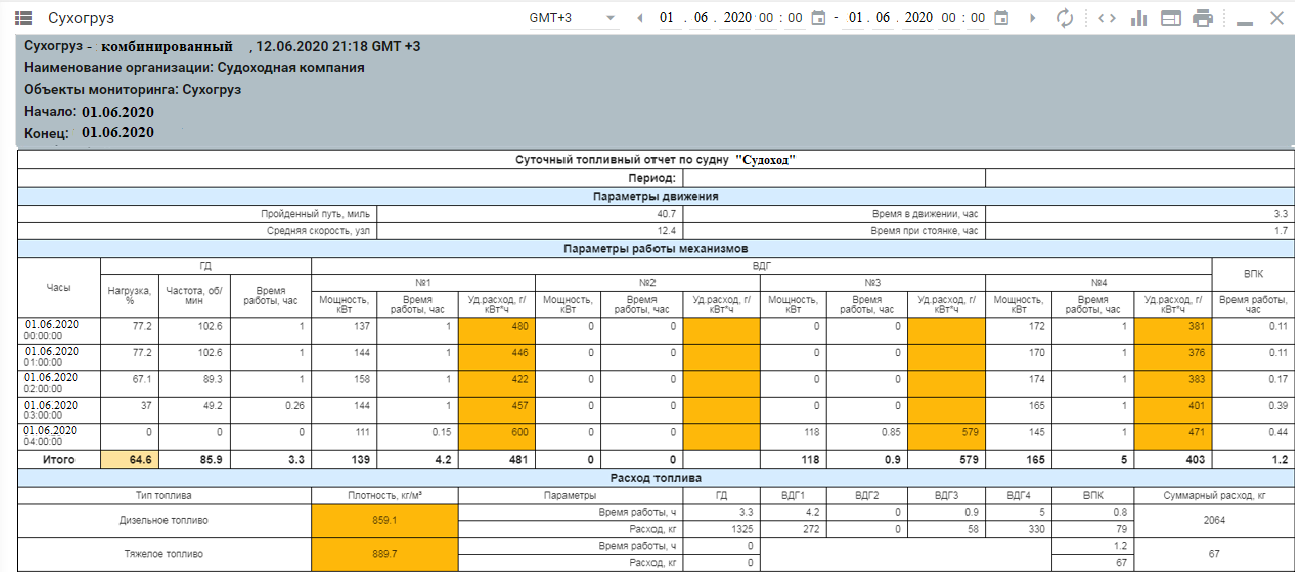
Task: Show the bar chart view
Action: pos(1138,18)
